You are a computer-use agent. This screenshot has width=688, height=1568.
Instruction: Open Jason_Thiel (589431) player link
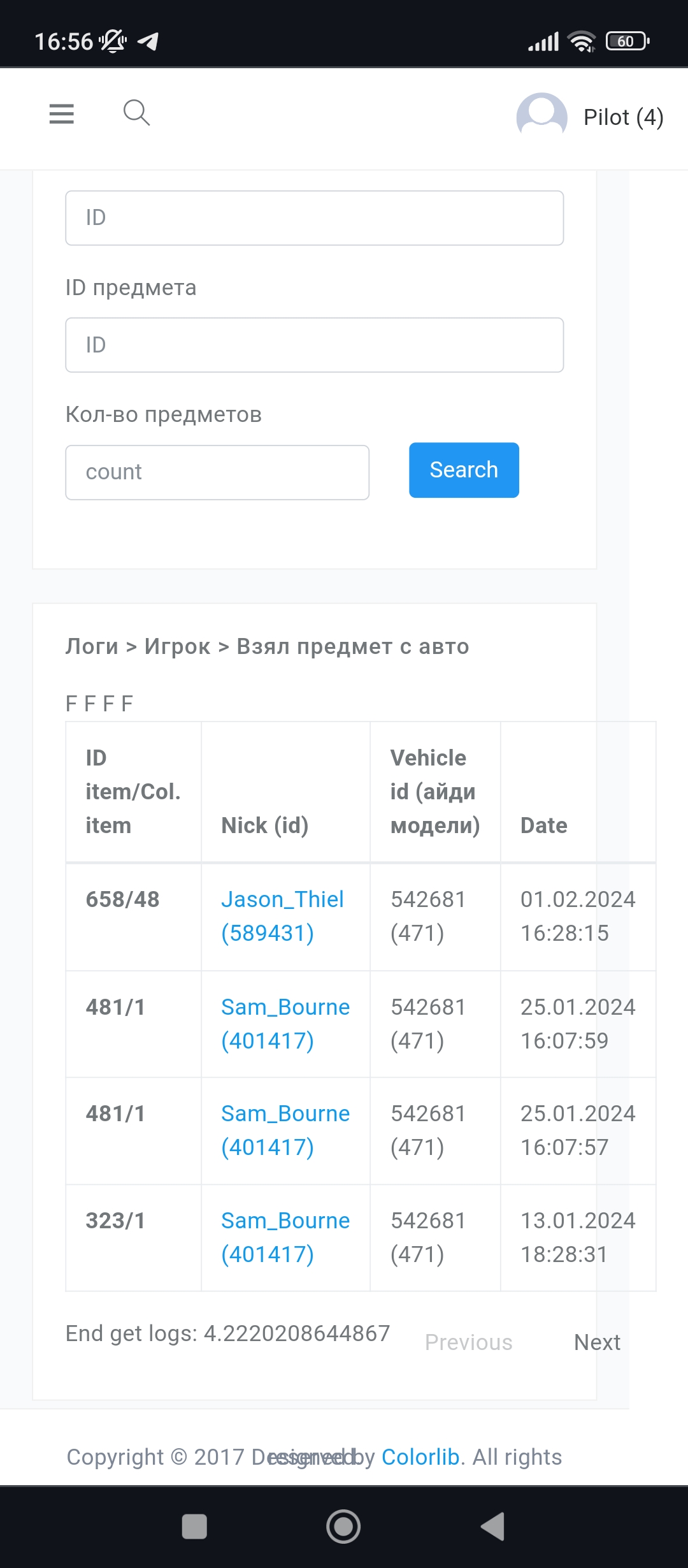282,916
